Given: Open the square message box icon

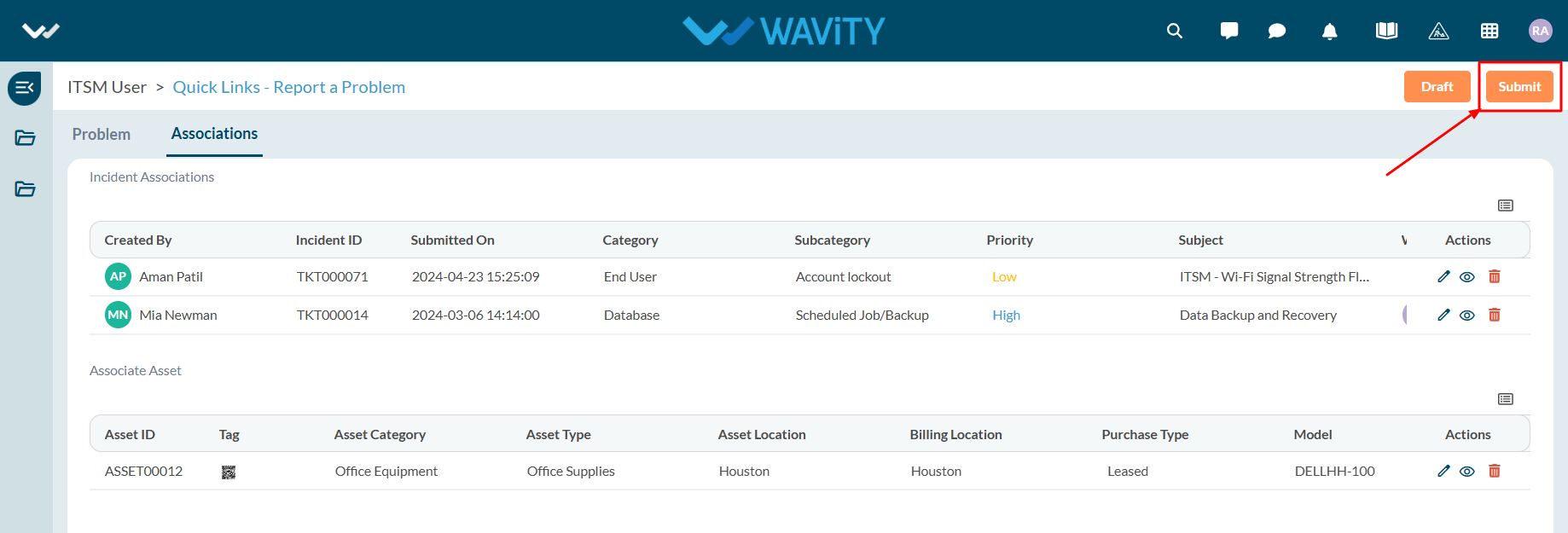Looking at the screenshot, I should pos(1229,31).
